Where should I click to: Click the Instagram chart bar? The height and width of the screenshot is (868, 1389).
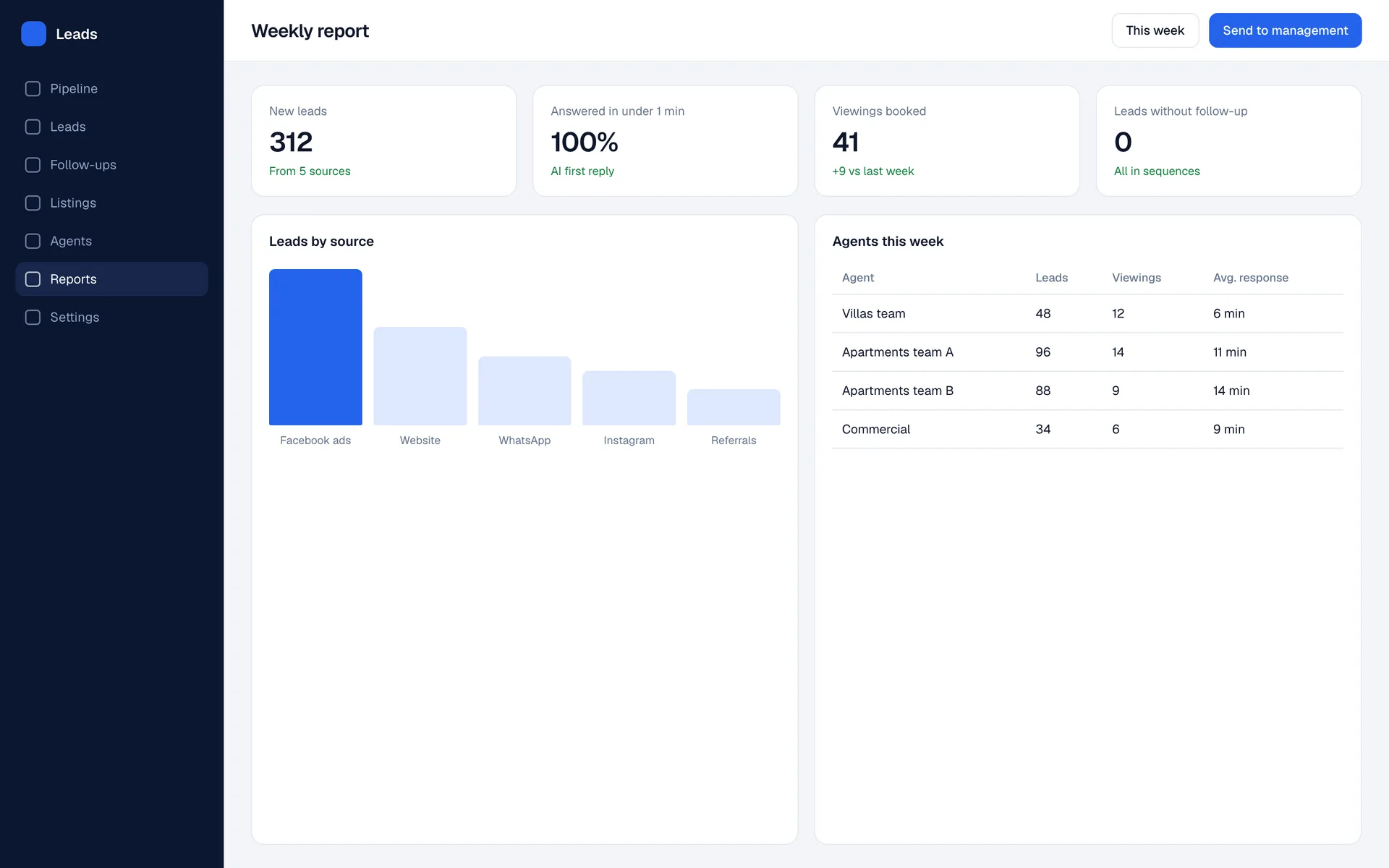pos(629,398)
